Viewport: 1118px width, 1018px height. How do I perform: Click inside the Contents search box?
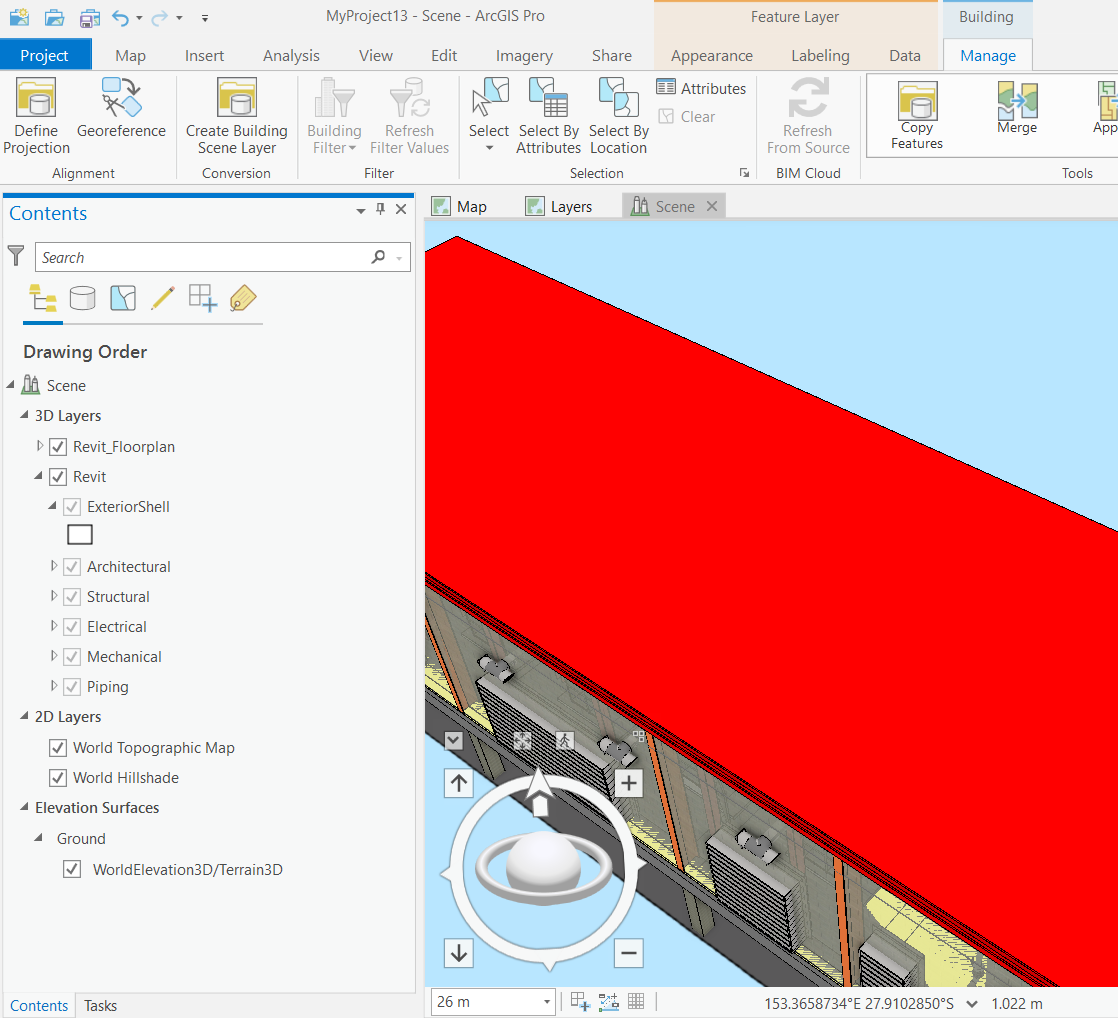click(x=200, y=257)
